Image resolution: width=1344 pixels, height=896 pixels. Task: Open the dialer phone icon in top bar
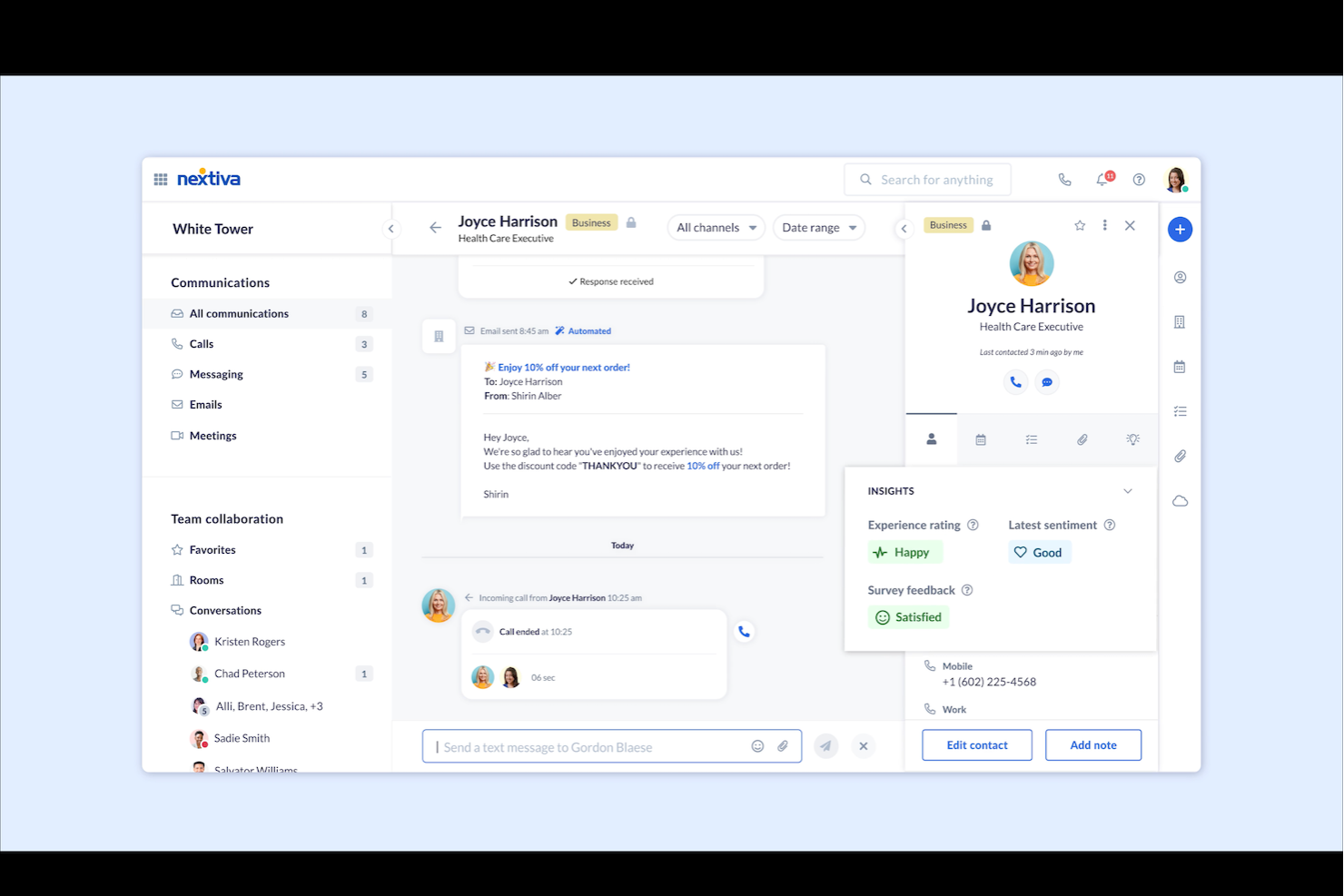1064,179
